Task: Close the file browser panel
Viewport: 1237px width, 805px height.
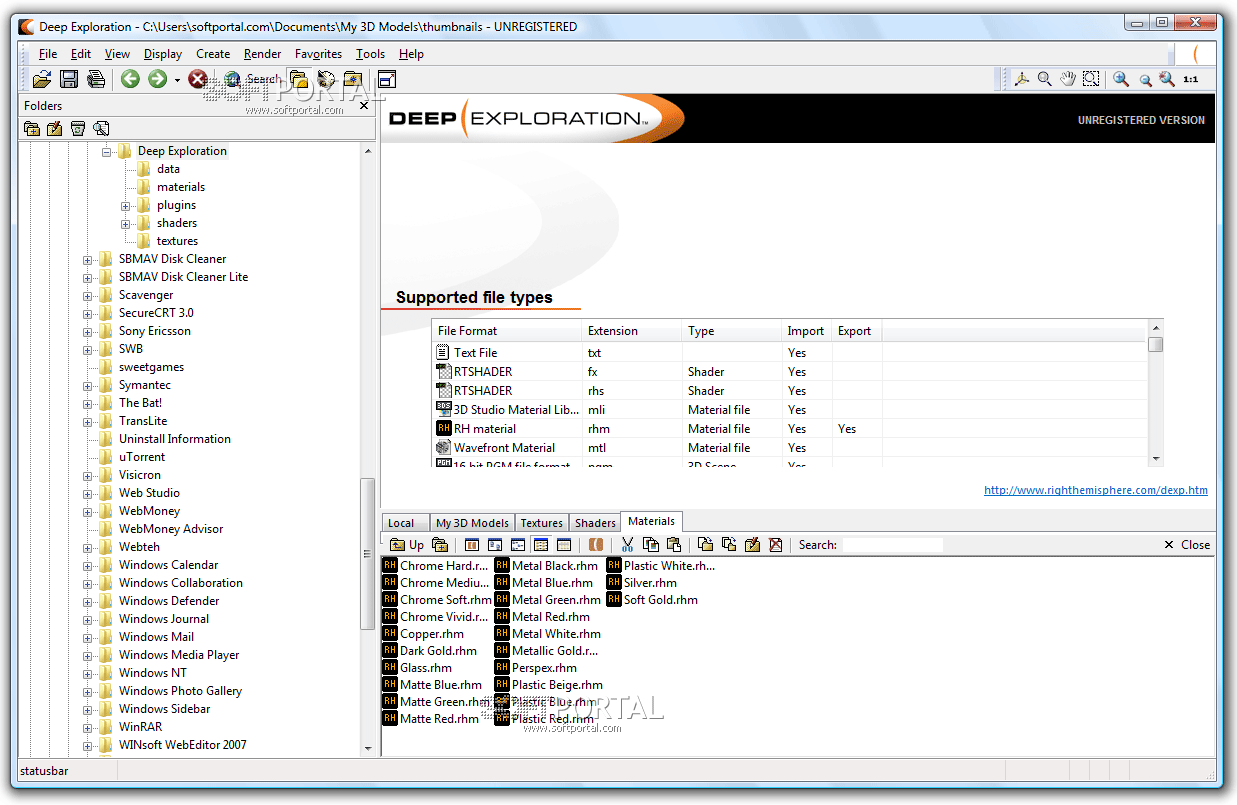Action: coord(1187,545)
